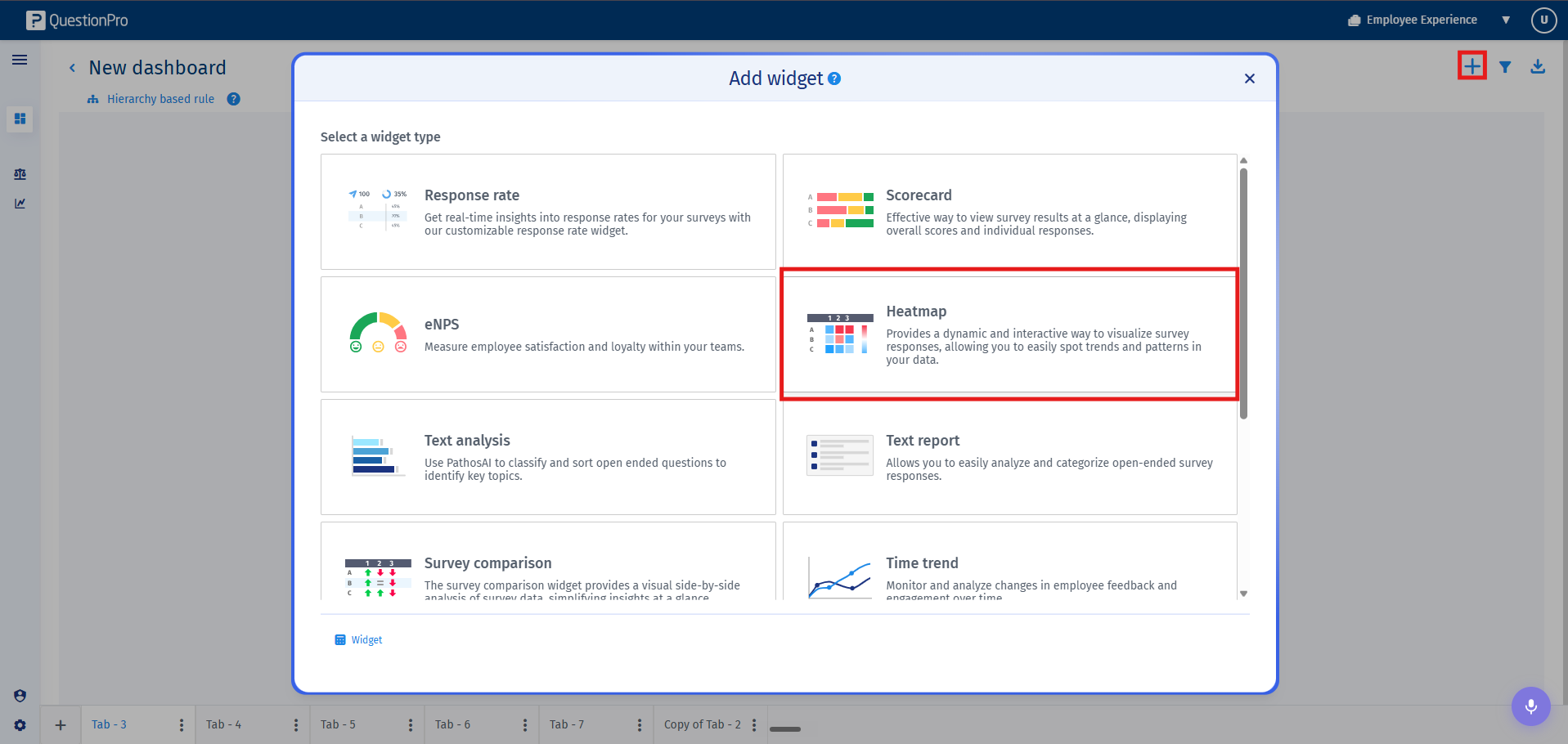Click the New dashboard title
Screen dimensions: 1568x744
(157, 68)
